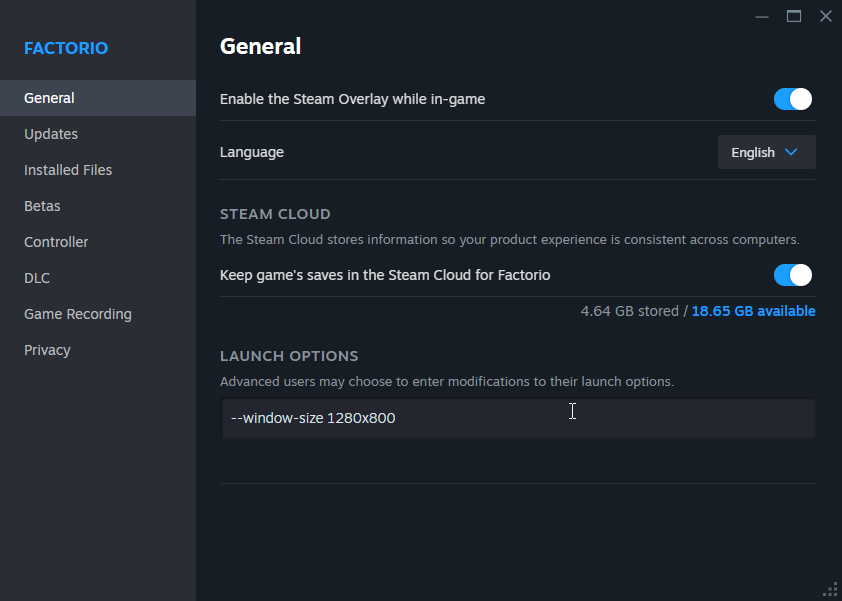
Task: Open the Controller settings section
Action: [56, 242]
